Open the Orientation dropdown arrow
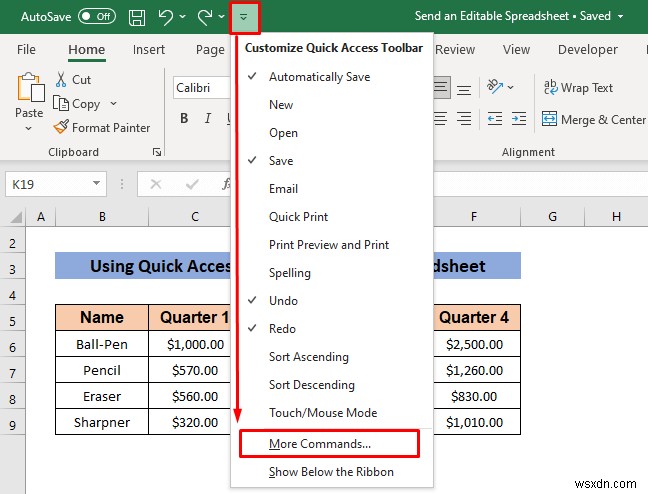648x494 pixels. 511,87
